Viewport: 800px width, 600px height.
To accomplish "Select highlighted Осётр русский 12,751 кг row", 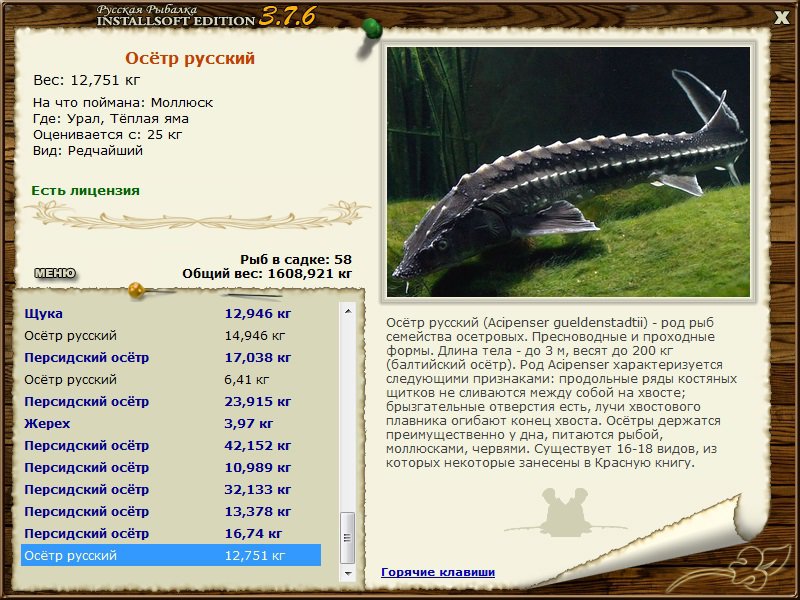I will click(x=171, y=555).
